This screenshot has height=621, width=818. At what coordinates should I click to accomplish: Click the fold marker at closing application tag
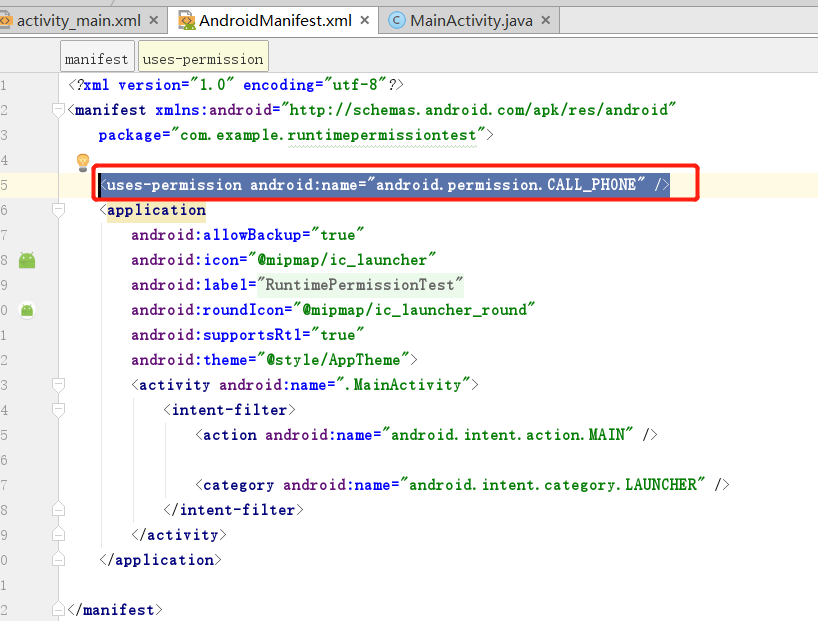pos(58,560)
